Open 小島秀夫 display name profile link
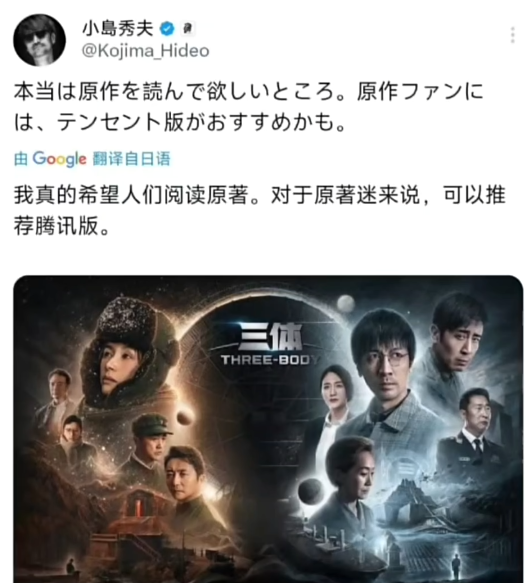The width and height of the screenshot is (529, 583). point(117,28)
